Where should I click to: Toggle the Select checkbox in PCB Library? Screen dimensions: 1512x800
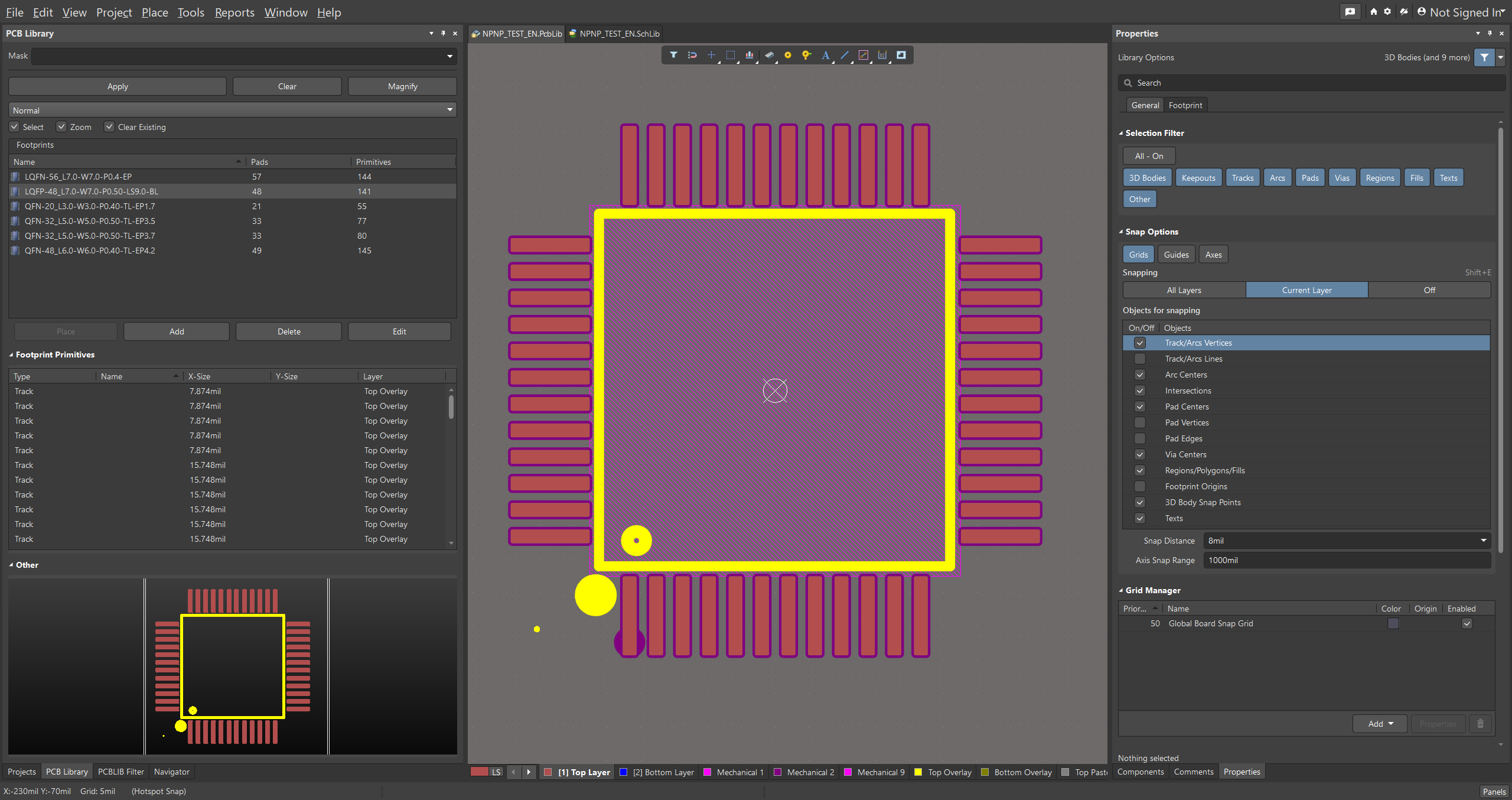[x=14, y=126]
